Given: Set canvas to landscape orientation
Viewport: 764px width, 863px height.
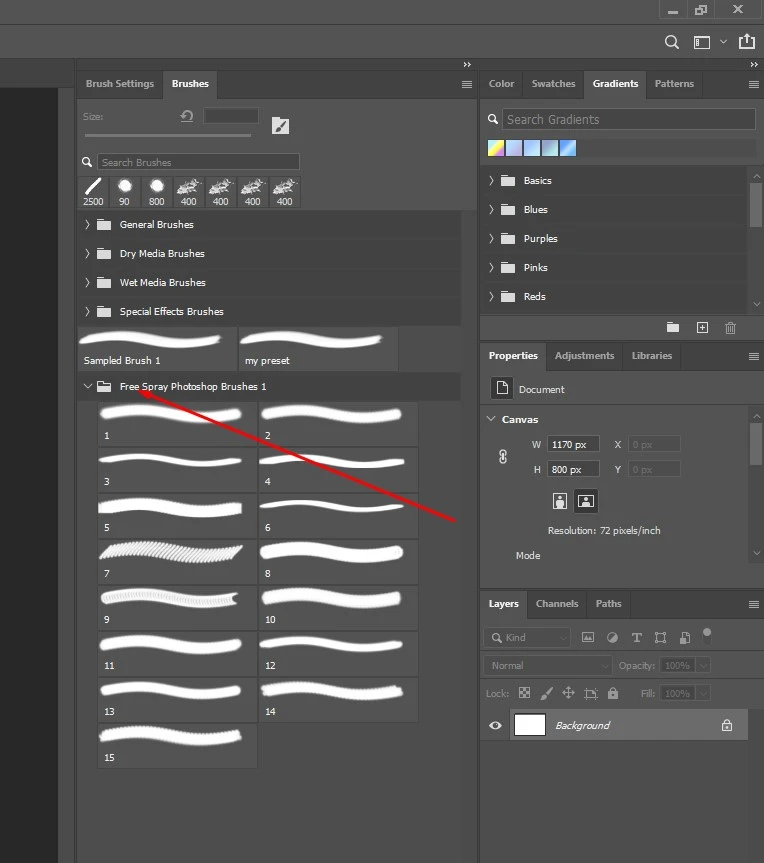Looking at the screenshot, I should pyautogui.click(x=586, y=501).
